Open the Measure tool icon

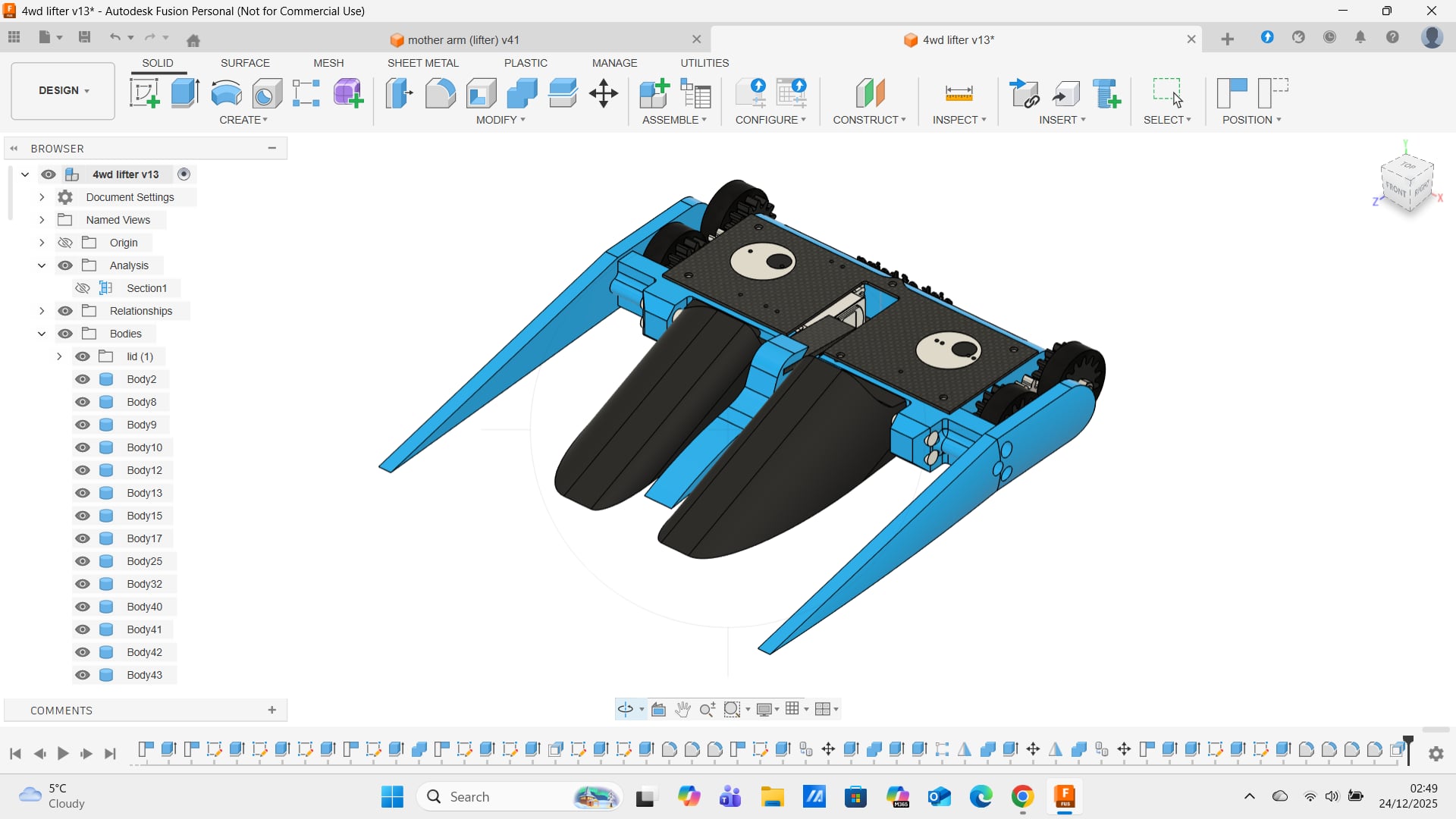959,93
